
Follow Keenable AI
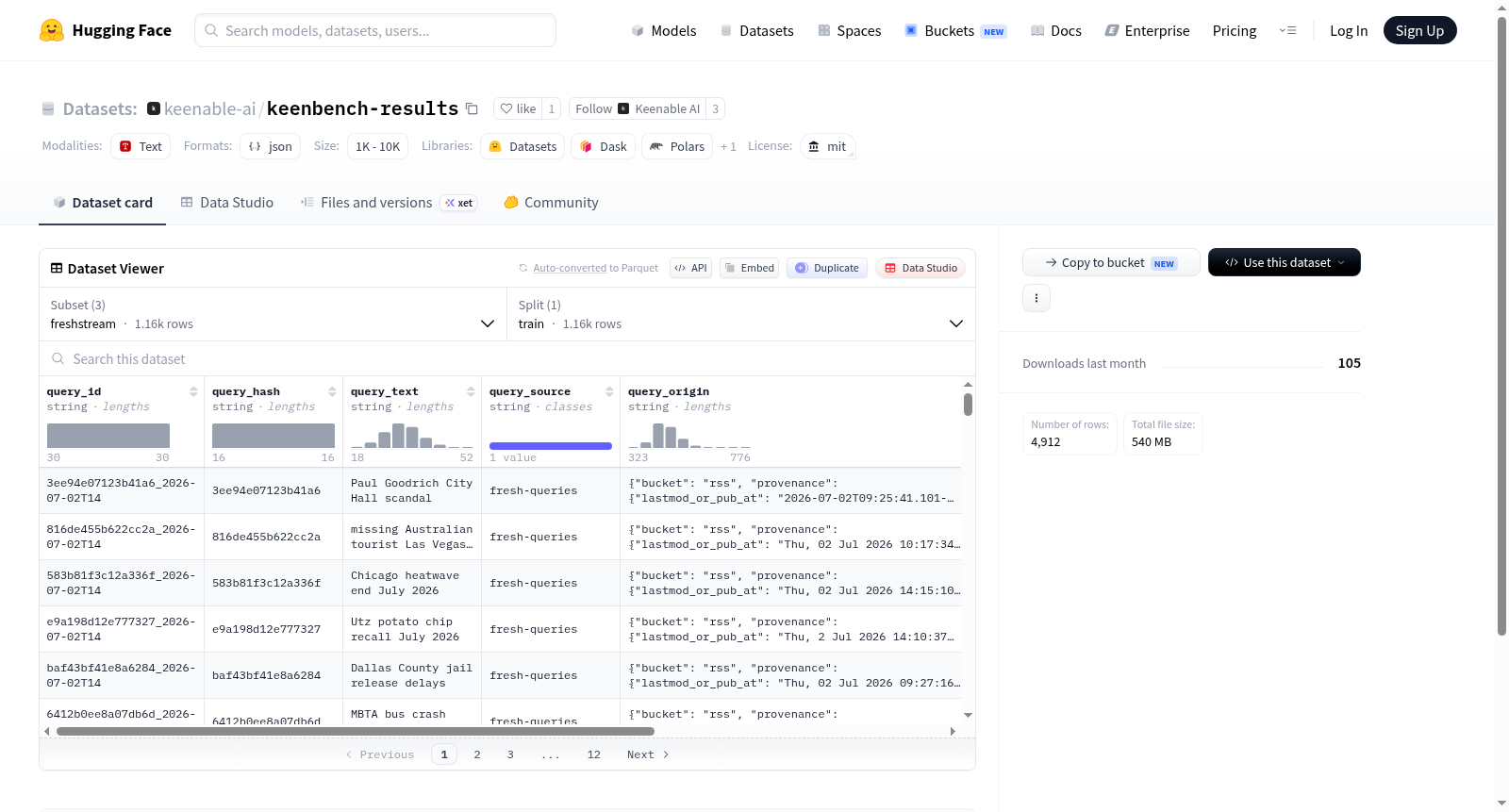click(638, 109)
